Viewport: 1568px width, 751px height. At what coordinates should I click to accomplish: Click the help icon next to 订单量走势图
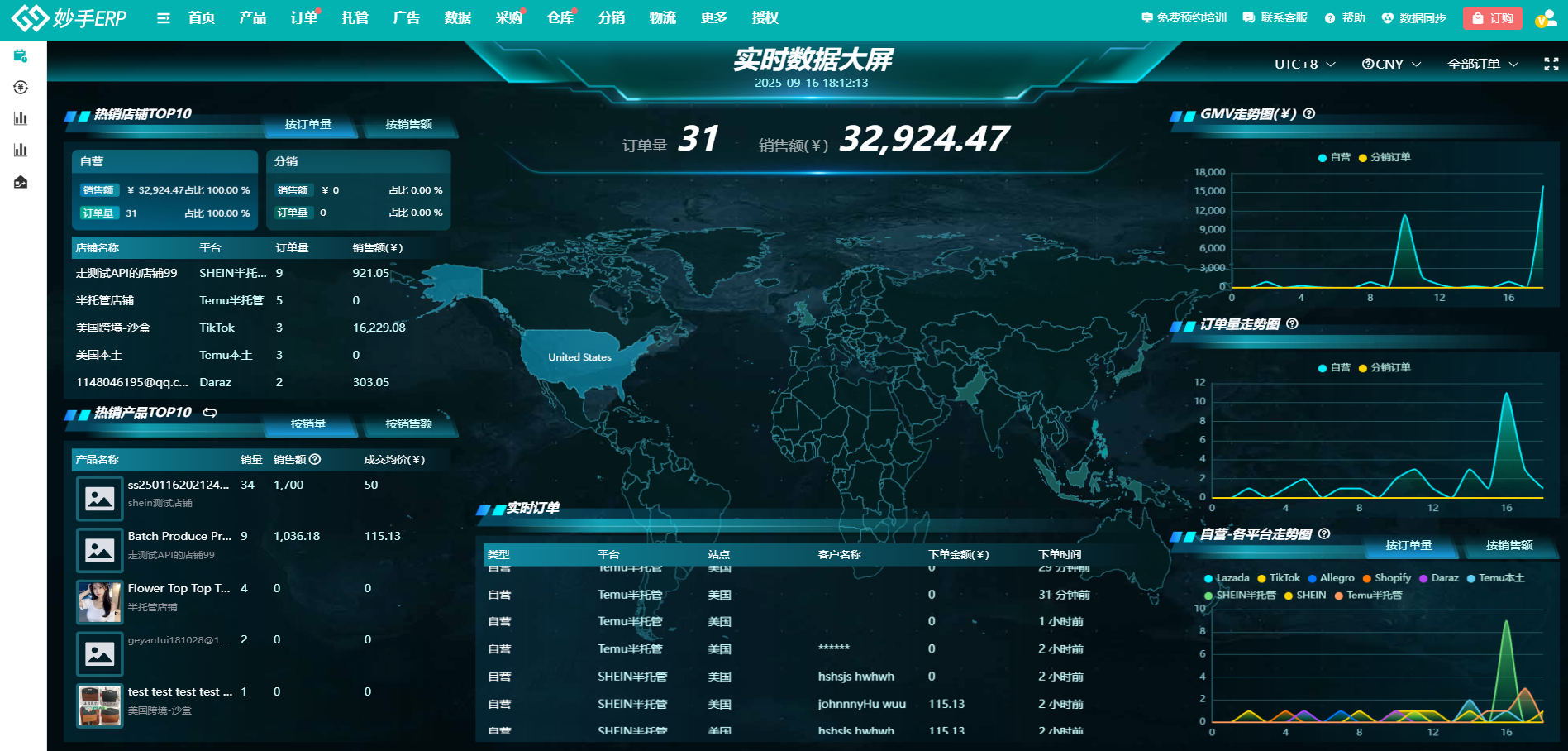pyautogui.click(x=1293, y=324)
